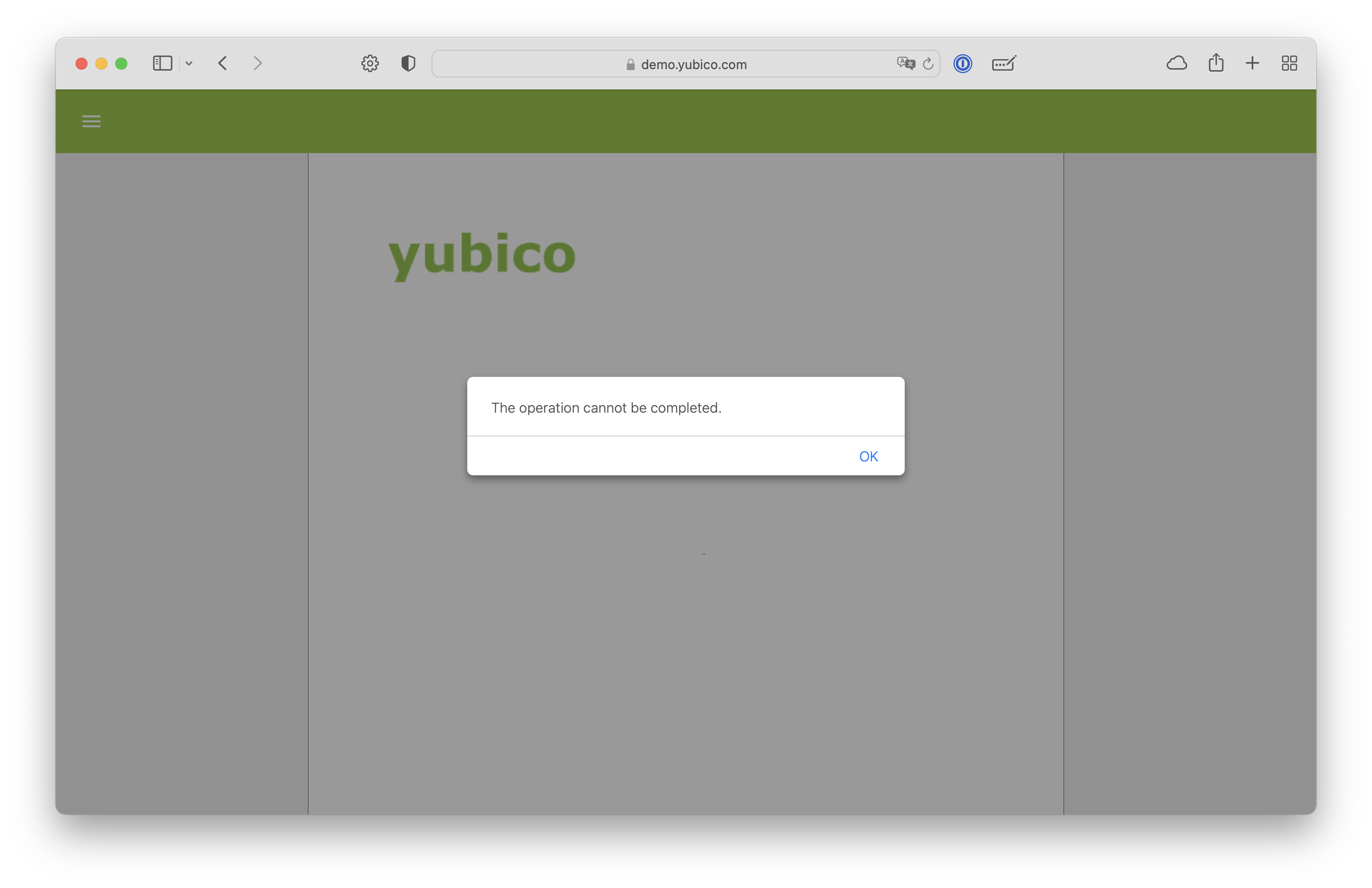Open a new tab

[1252, 64]
